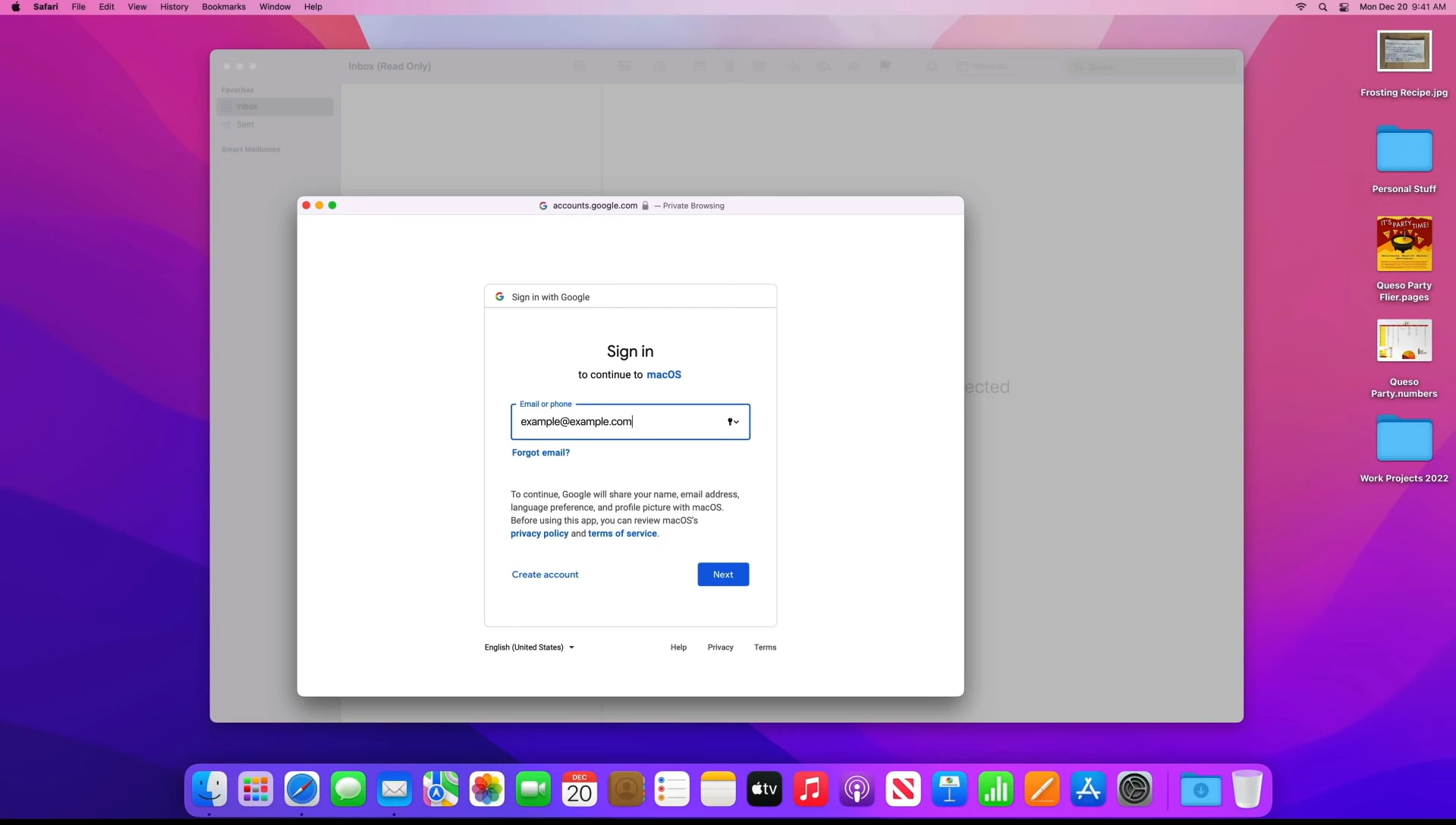This screenshot has width=1456, height=825.
Task: Click the date and time in menu bar
Action: click(x=1402, y=7)
